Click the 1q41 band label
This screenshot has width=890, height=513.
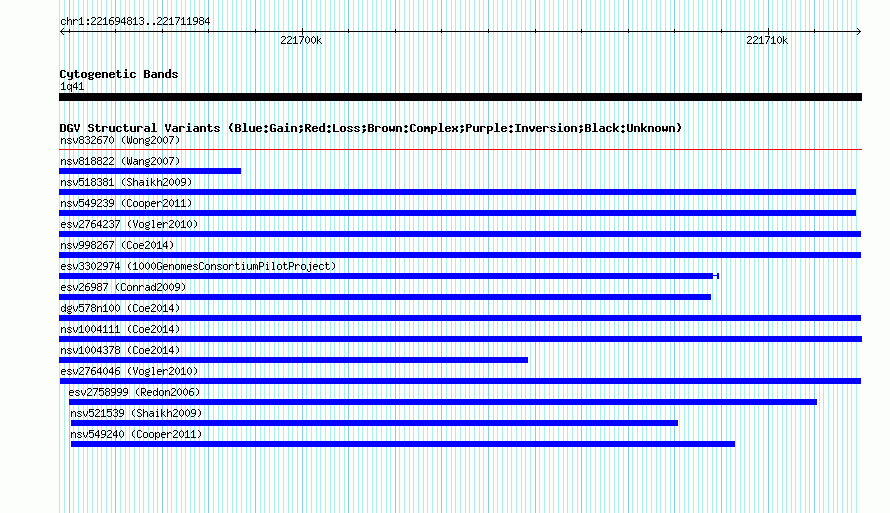click(72, 86)
